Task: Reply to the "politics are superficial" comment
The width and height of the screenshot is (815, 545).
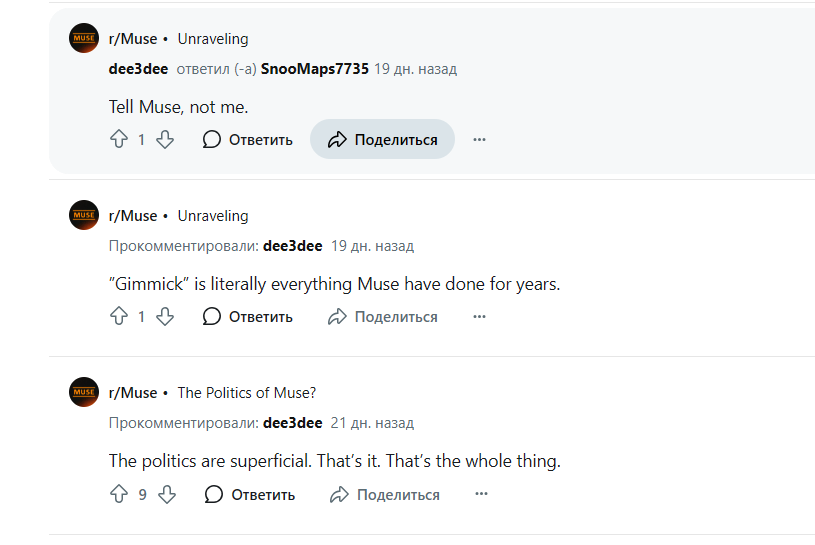Action: 250,494
